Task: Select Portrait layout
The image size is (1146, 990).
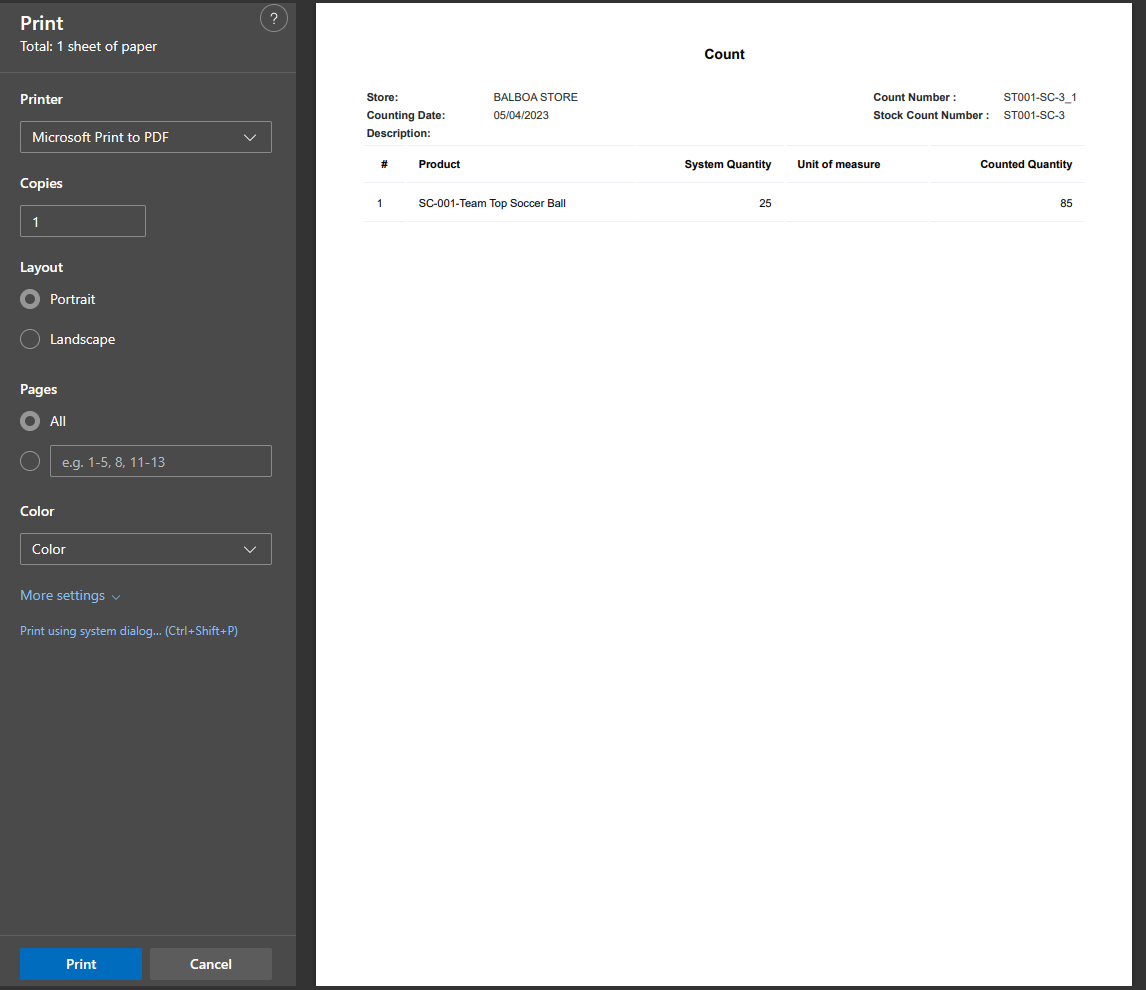Action: pyautogui.click(x=30, y=299)
